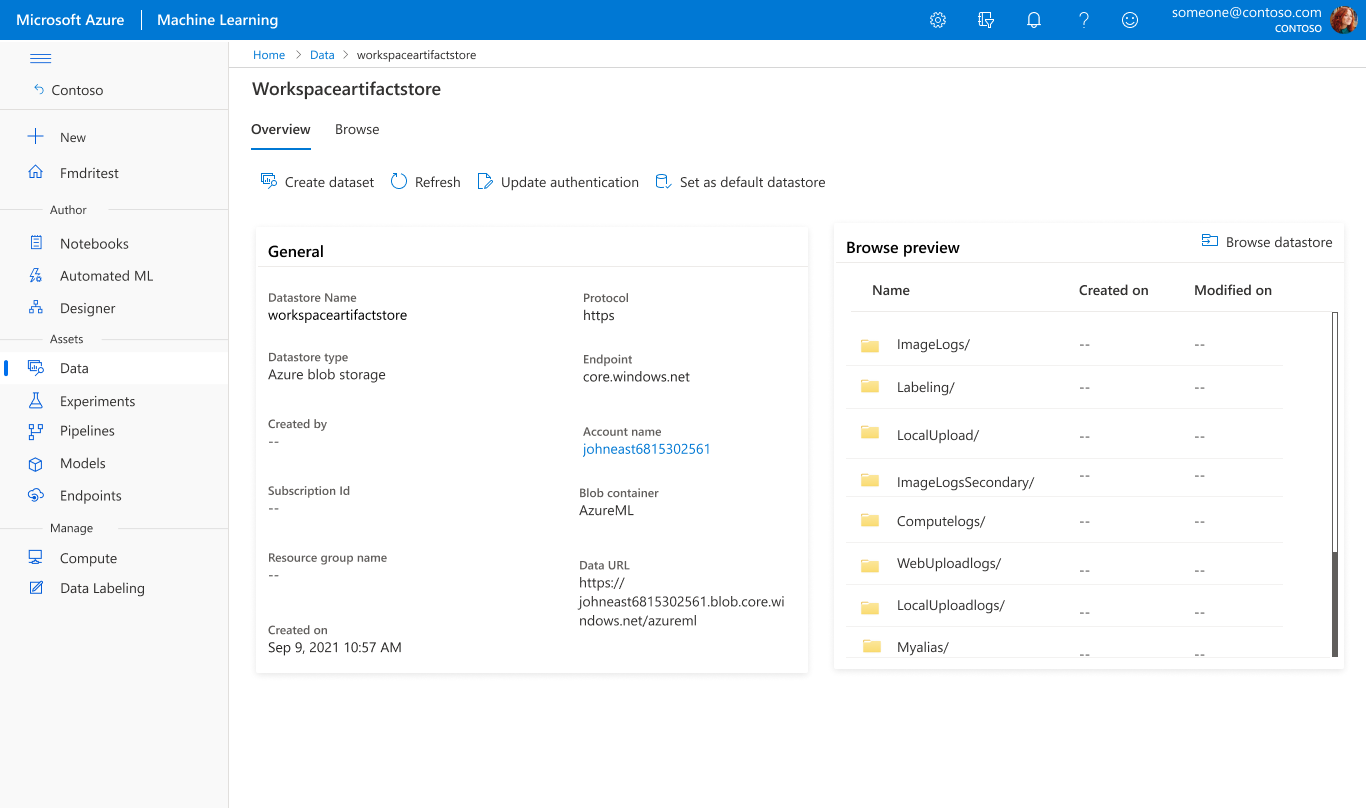Open the feedback smiley icon
The height and width of the screenshot is (808, 1366).
[1130, 20]
